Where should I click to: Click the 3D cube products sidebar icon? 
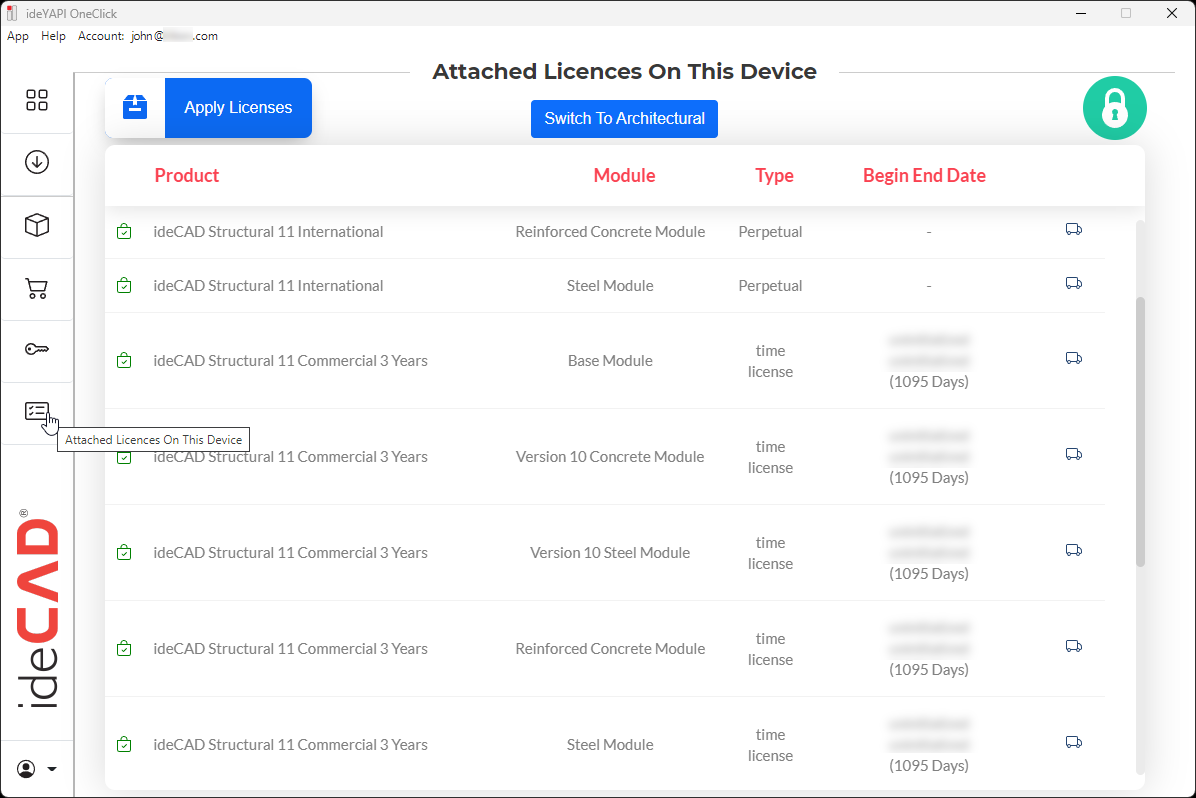coord(37,225)
